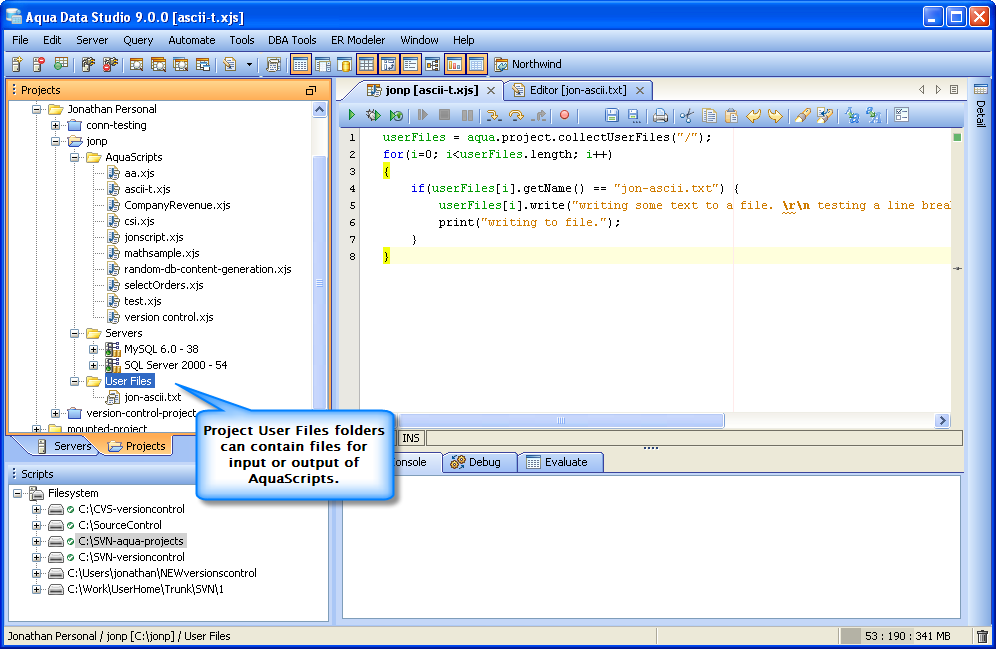Click the Disconnect Server icon with red badge

(110, 64)
